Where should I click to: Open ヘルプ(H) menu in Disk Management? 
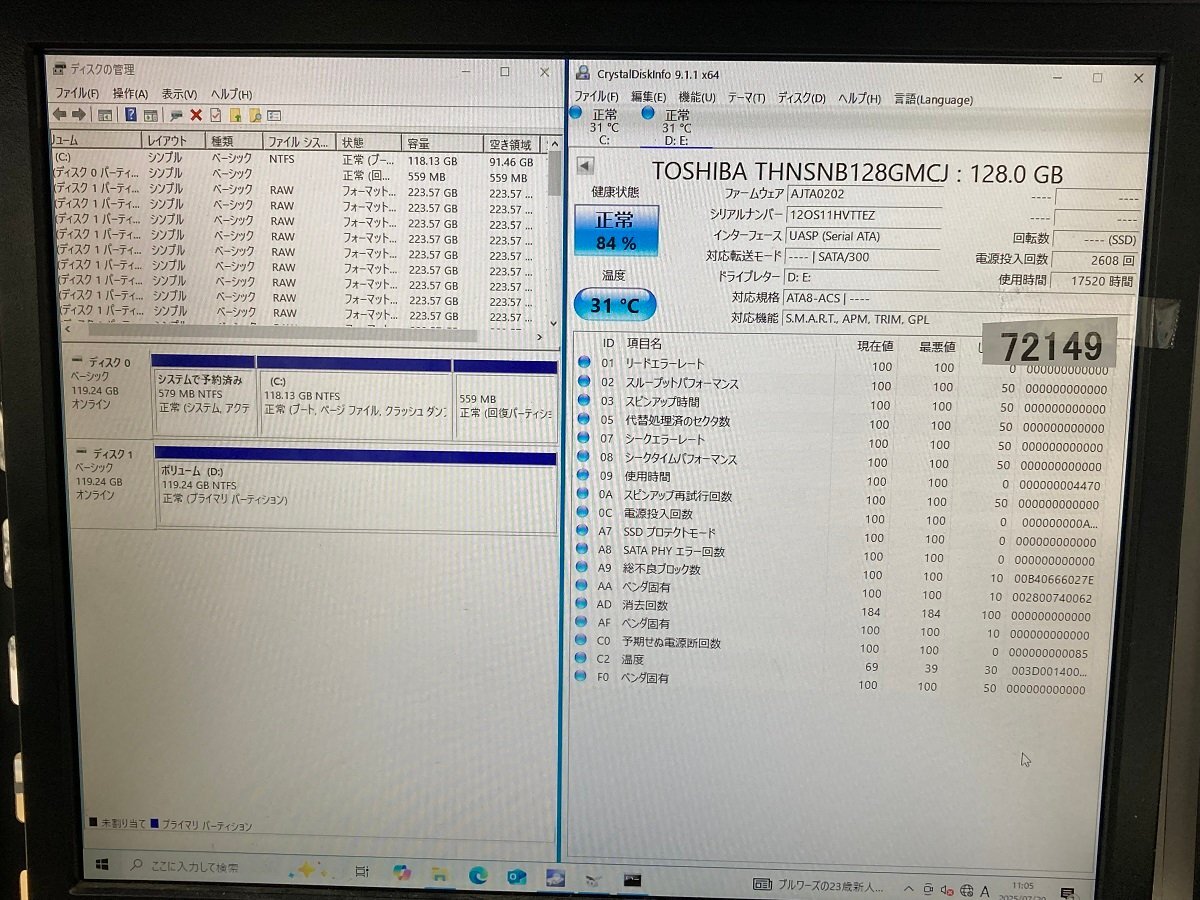click(231, 93)
